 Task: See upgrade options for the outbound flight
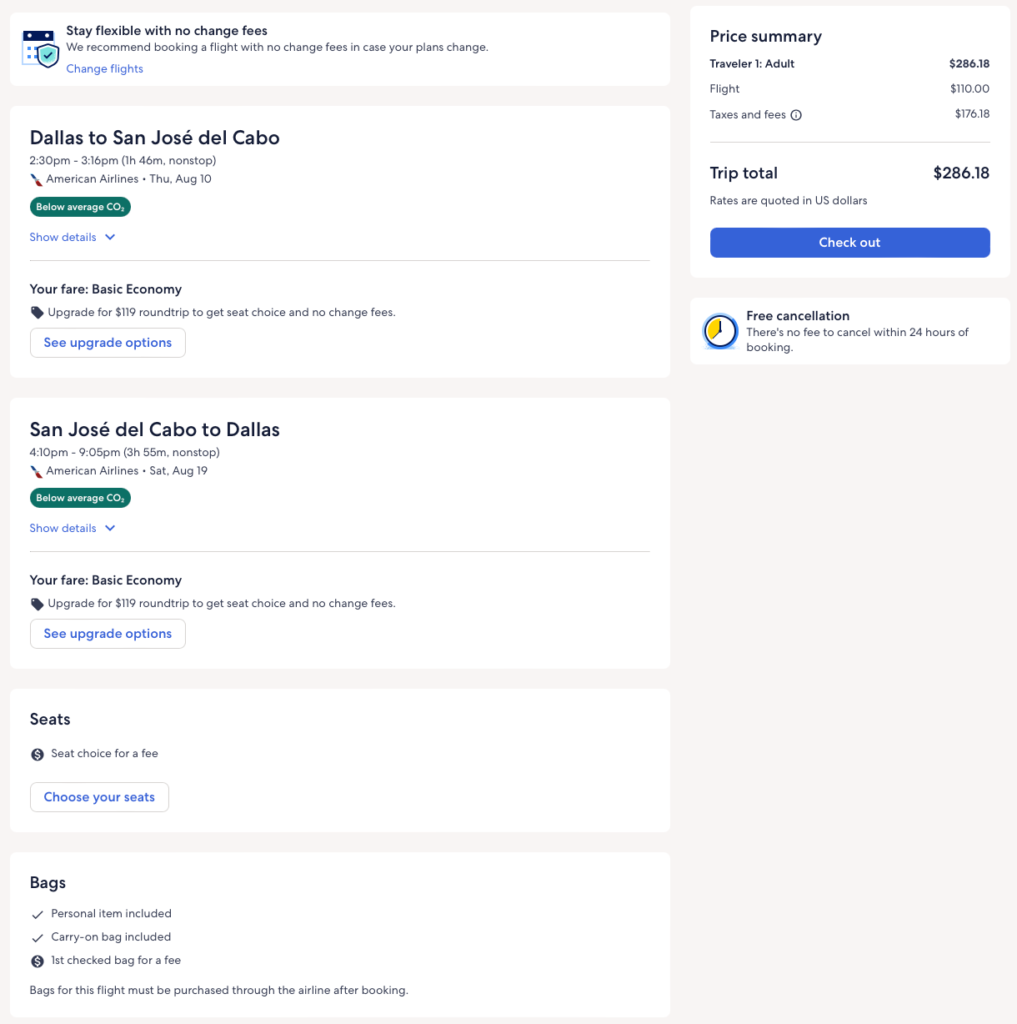tap(108, 343)
